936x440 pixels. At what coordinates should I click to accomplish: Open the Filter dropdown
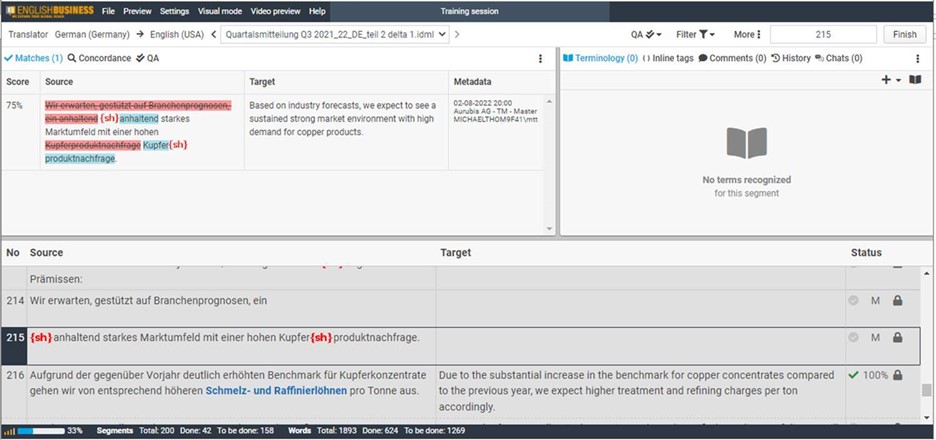(695, 34)
